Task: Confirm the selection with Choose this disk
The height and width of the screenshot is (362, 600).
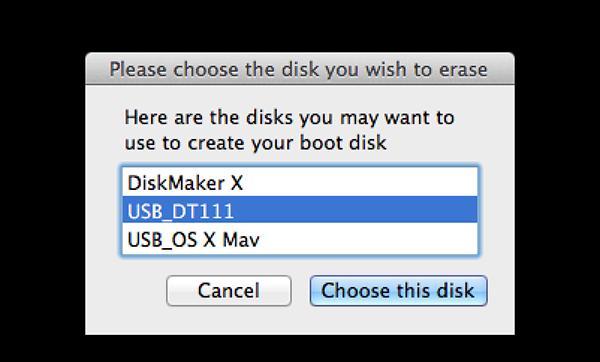Action: (398, 290)
